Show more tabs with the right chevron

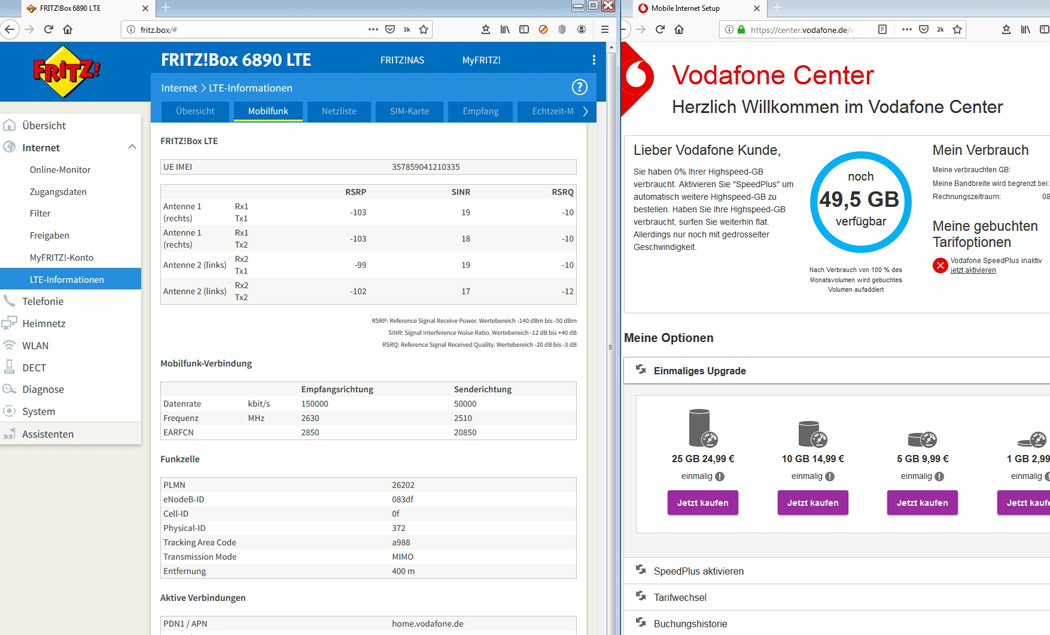(x=585, y=111)
